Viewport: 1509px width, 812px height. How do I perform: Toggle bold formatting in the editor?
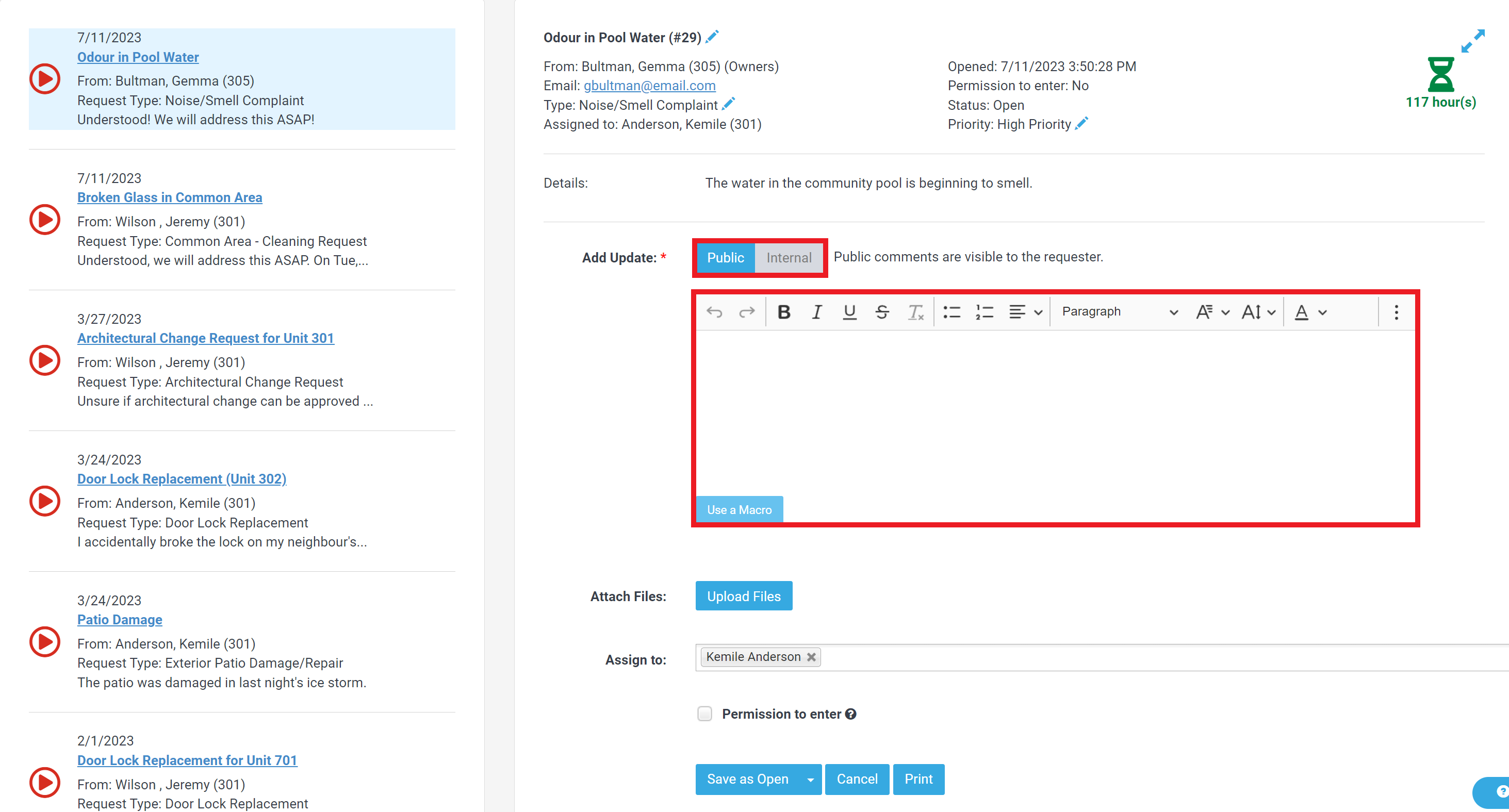[784, 311]
